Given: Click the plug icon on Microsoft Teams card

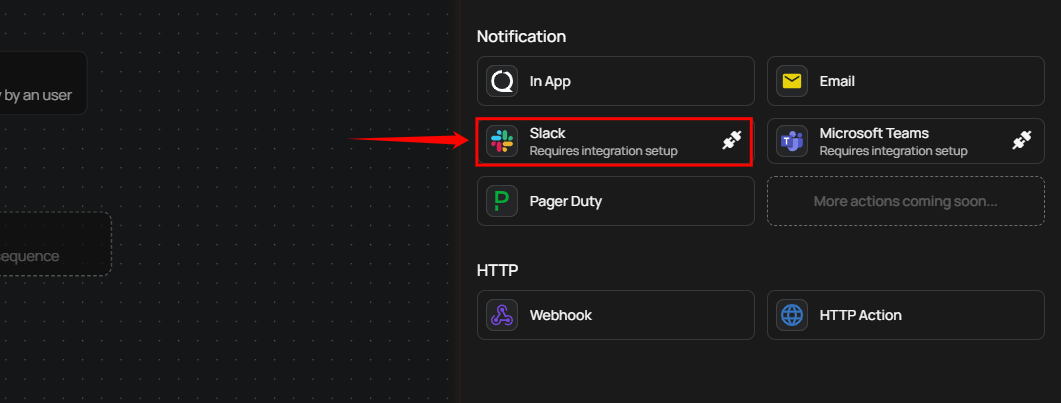Looking at the screenshot, I should click(x=1022, y=141).
